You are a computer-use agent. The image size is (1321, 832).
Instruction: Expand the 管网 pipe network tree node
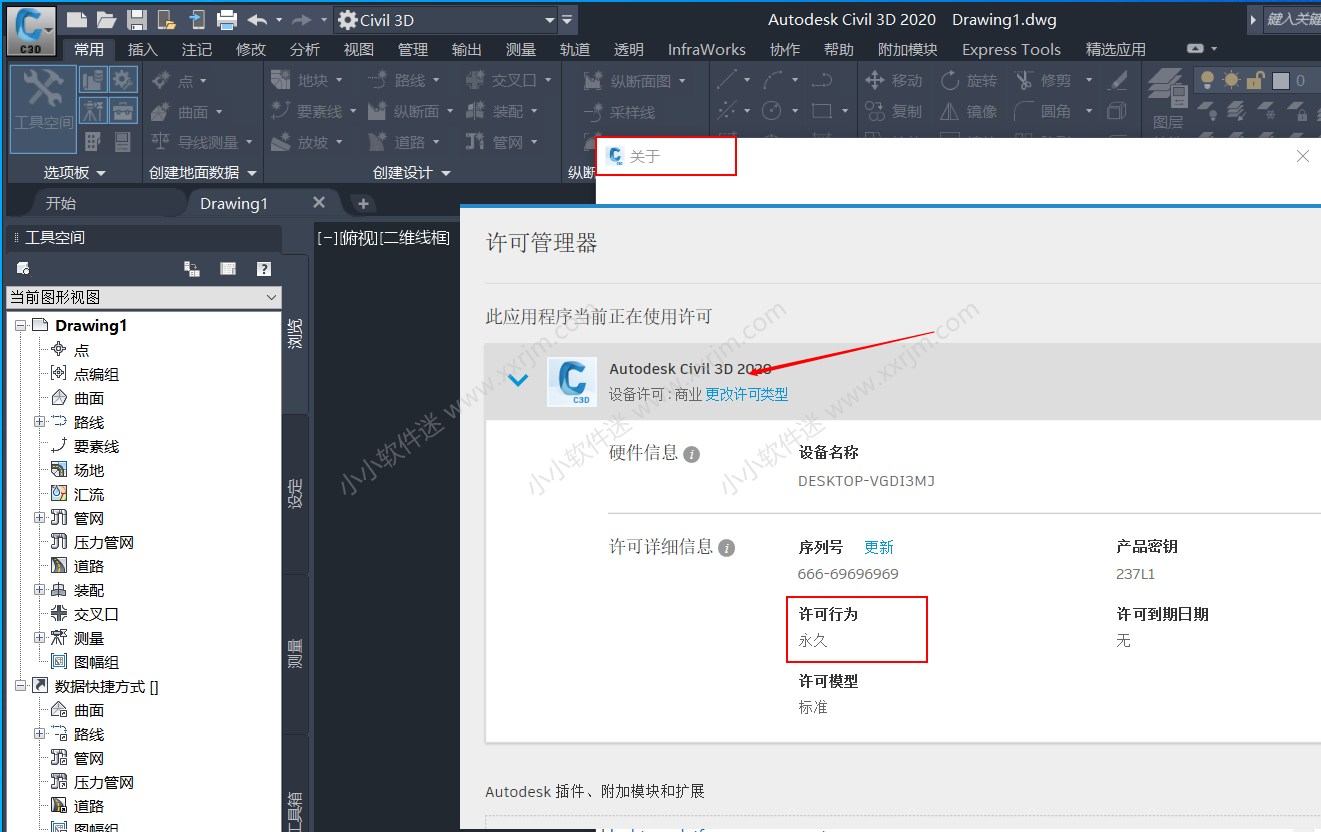click(x=39, y=518)
